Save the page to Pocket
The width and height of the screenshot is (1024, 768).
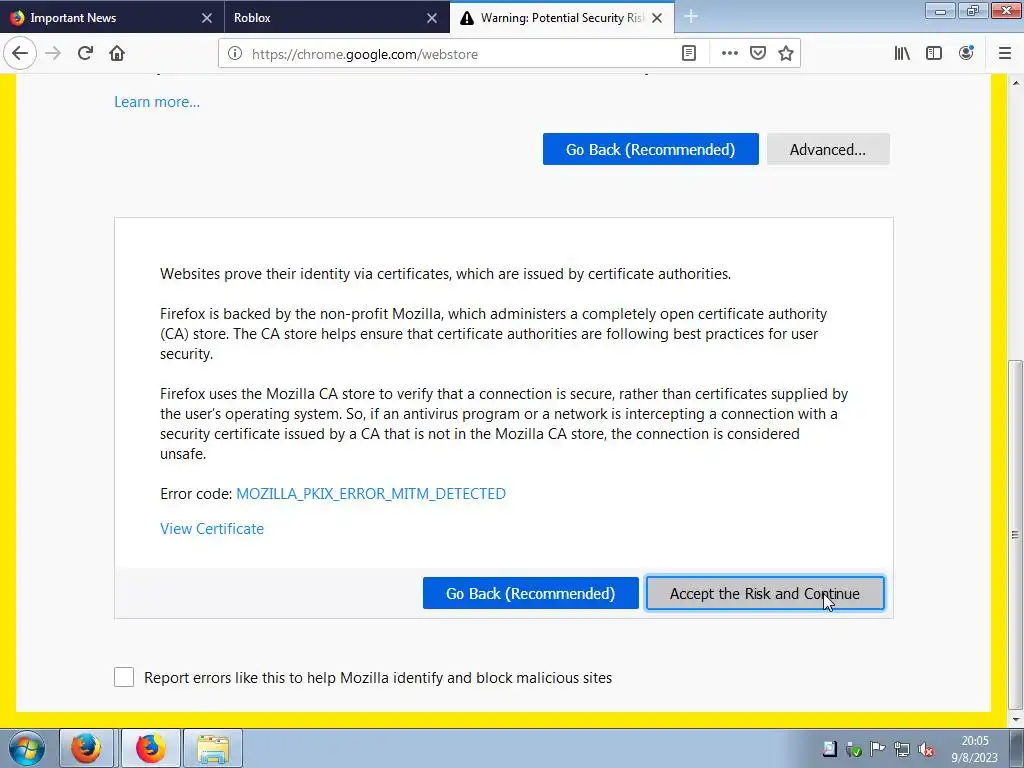[x=758, y=54]
